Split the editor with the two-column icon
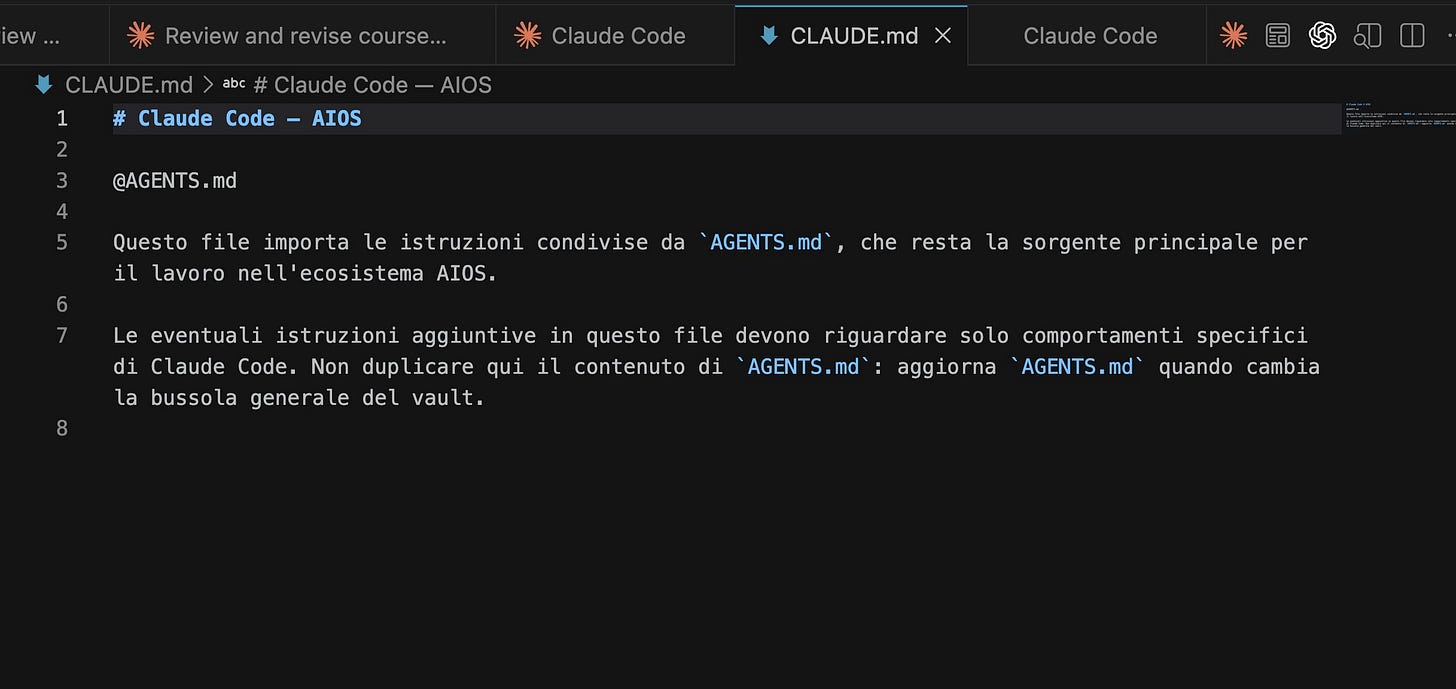The width and height of the screenshot is (1456, 689). tap(1412, 36)
